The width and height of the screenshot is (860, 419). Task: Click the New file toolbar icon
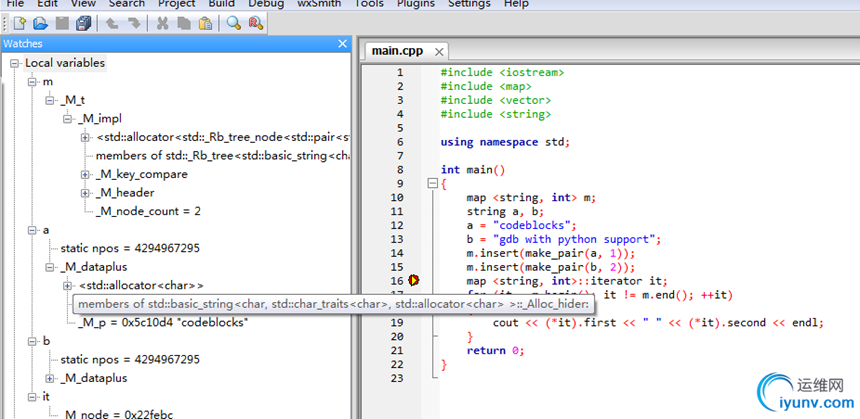(x=19, y=23)
